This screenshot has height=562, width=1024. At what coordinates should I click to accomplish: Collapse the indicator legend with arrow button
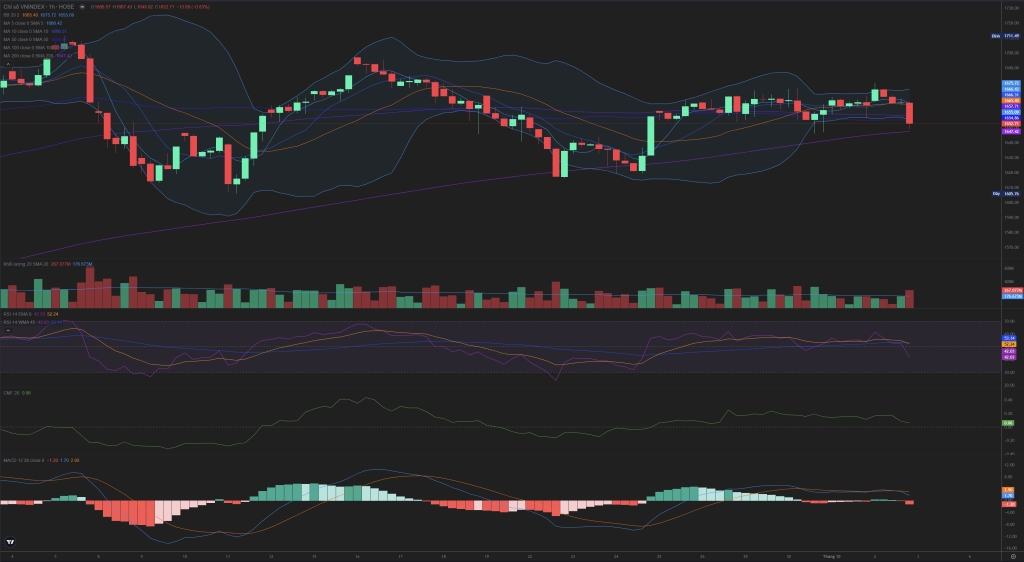point(8,62)
